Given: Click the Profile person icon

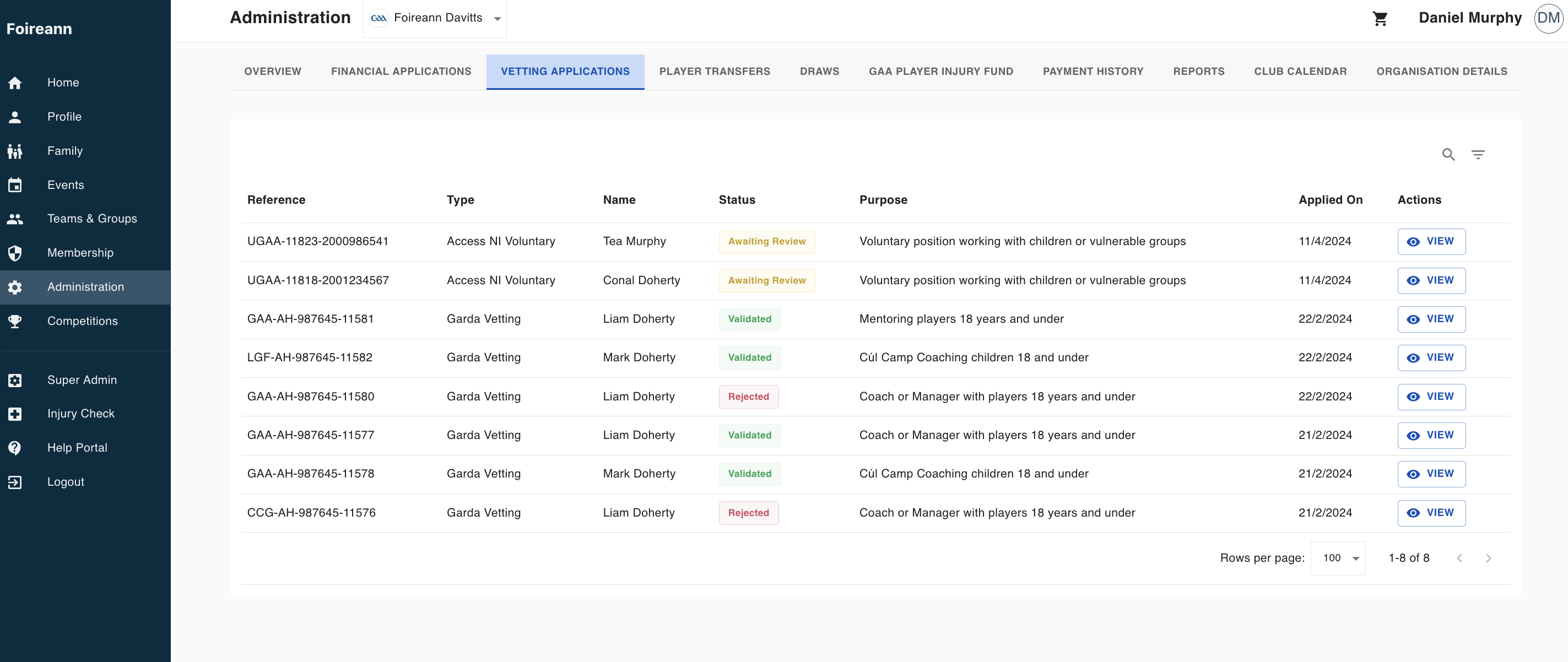Looking at the screenshot, I should point(15,117).
